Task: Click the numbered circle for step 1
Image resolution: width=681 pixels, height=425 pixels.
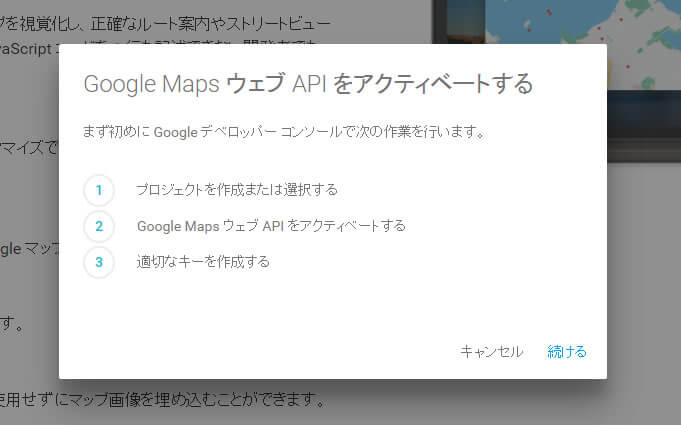Action: [99, 190]
